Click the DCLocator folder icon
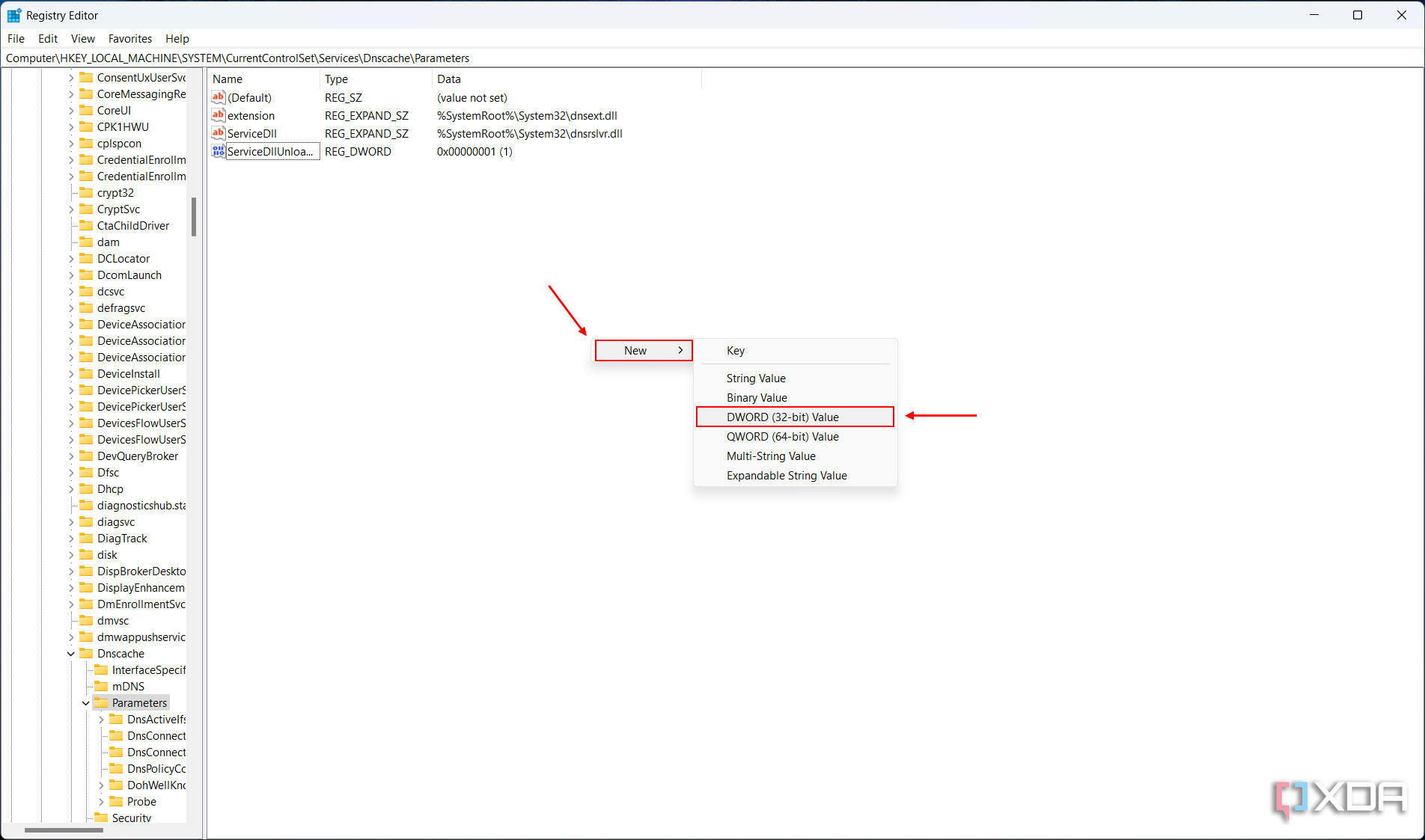 [x=86, y=258]
